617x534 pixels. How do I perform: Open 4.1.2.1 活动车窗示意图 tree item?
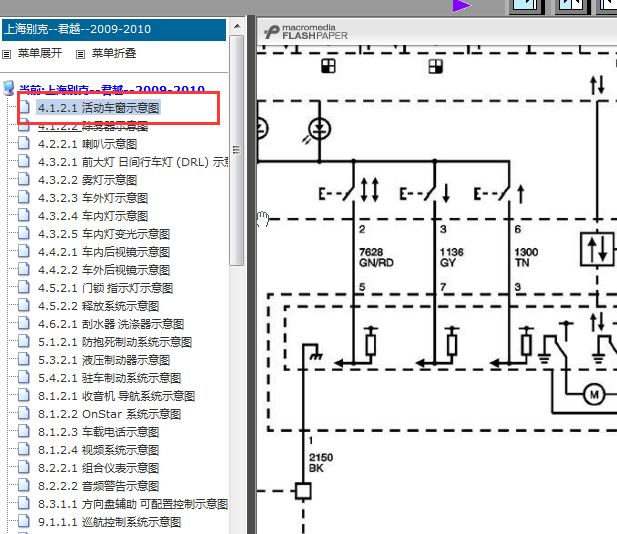(98, 108)
